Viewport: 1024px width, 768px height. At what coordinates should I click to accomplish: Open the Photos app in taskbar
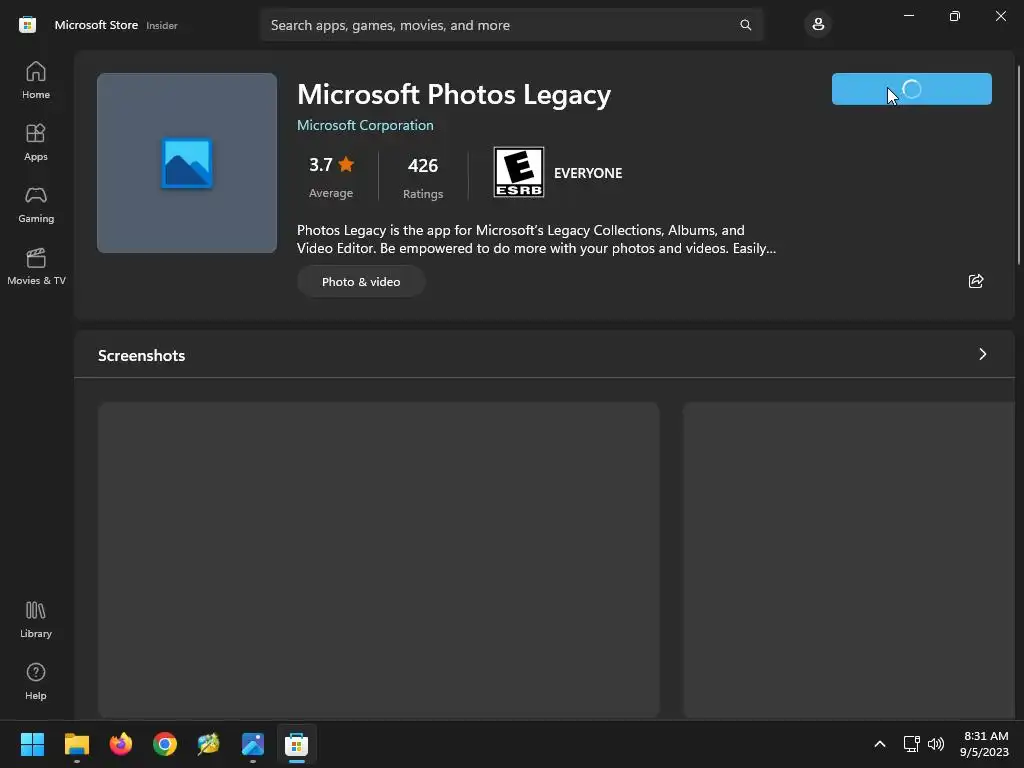point(253,744)
